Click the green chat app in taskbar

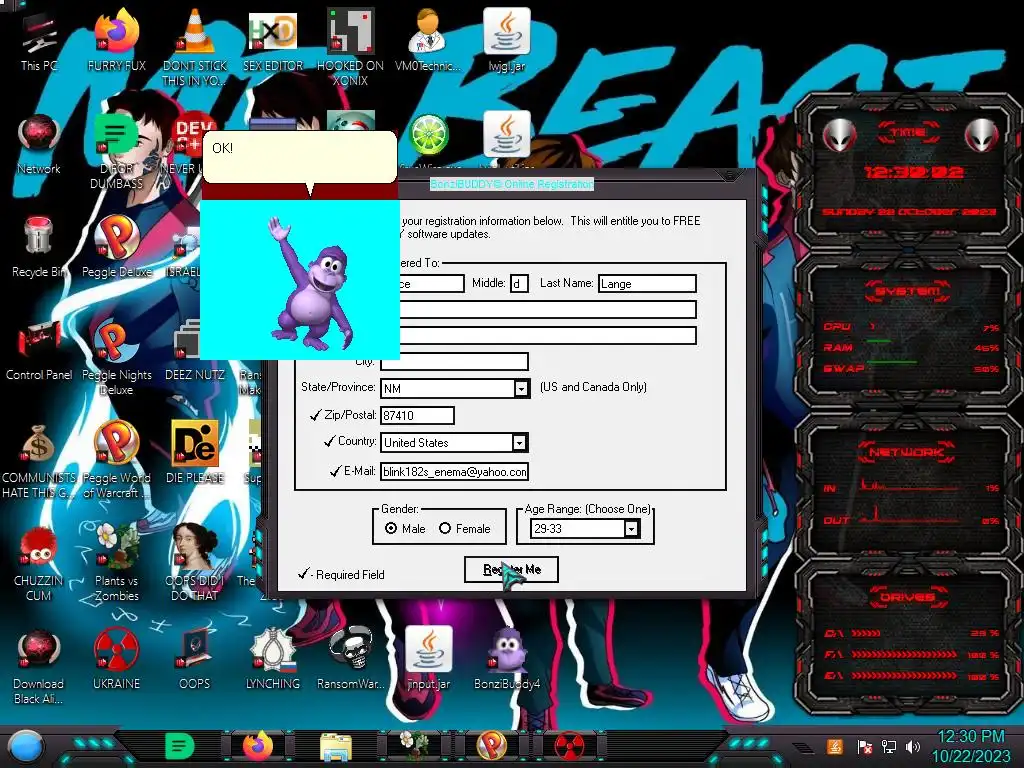coord(180,746)
